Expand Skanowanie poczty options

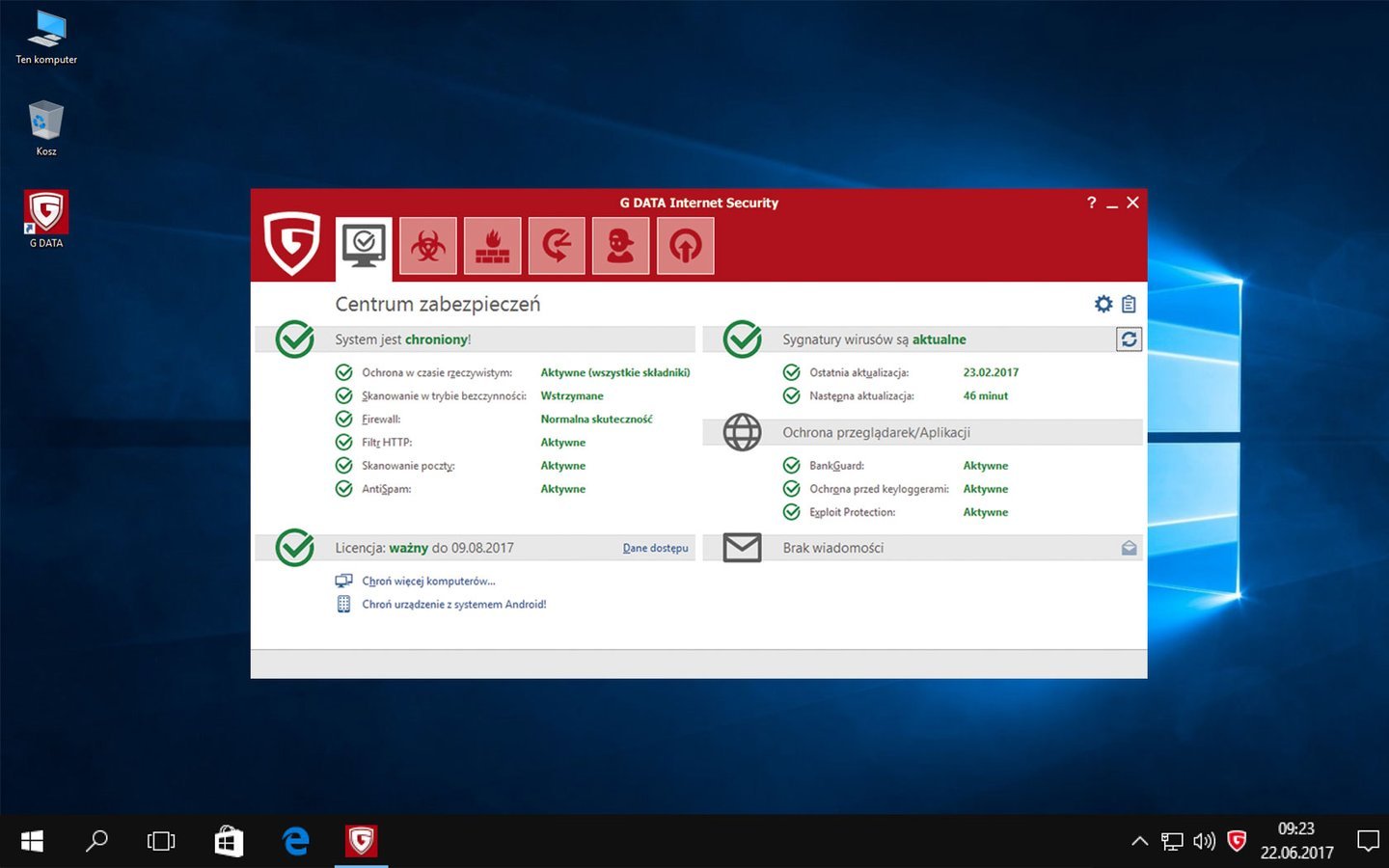click(x=562, y=466)
